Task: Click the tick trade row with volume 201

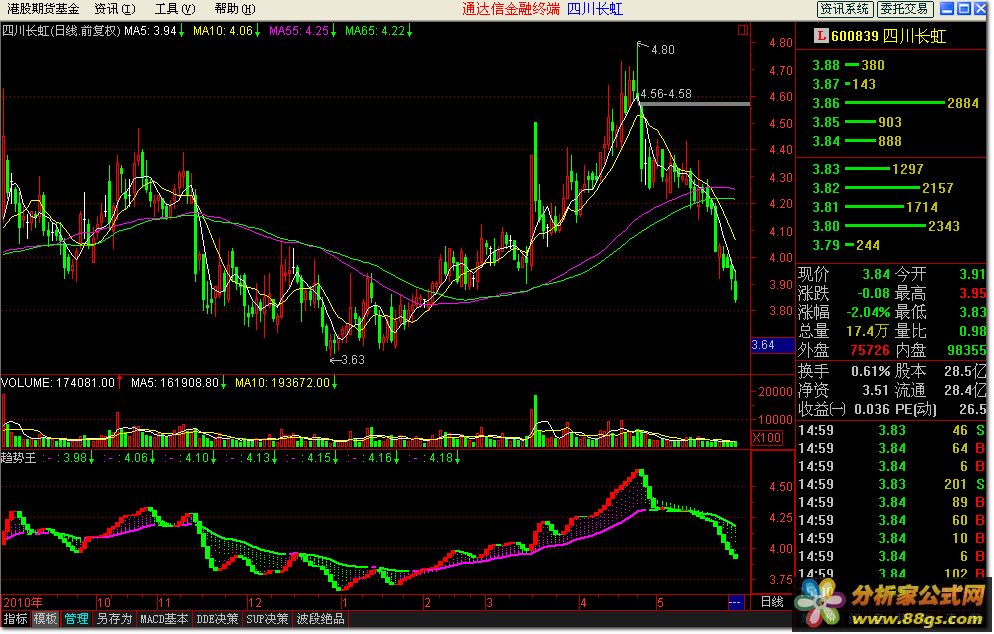Action: coord(891,484)
